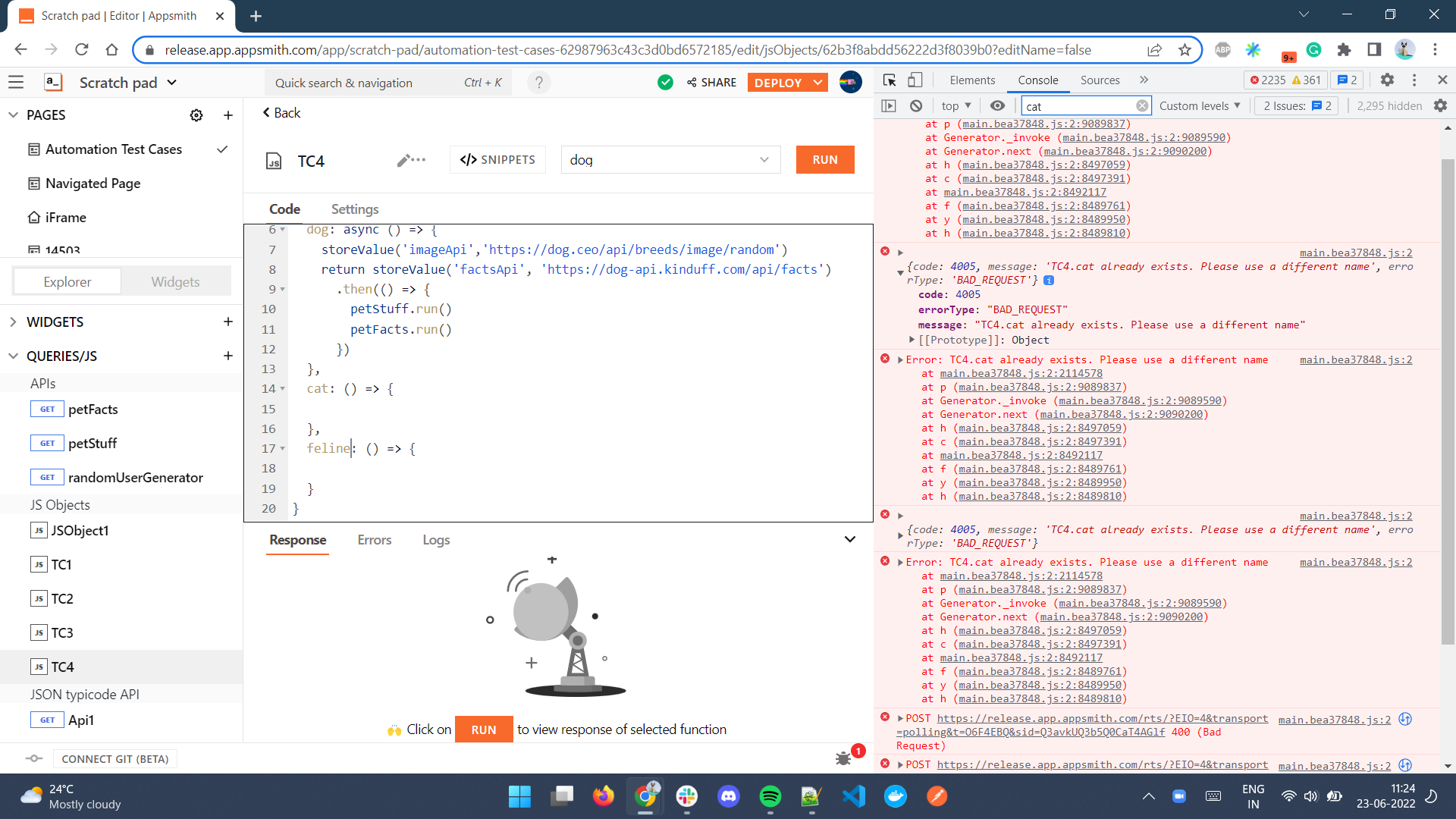Switch to the Sources tab in DevTools
Viewport: 1456px width, 819px height.
[1099, 79]
